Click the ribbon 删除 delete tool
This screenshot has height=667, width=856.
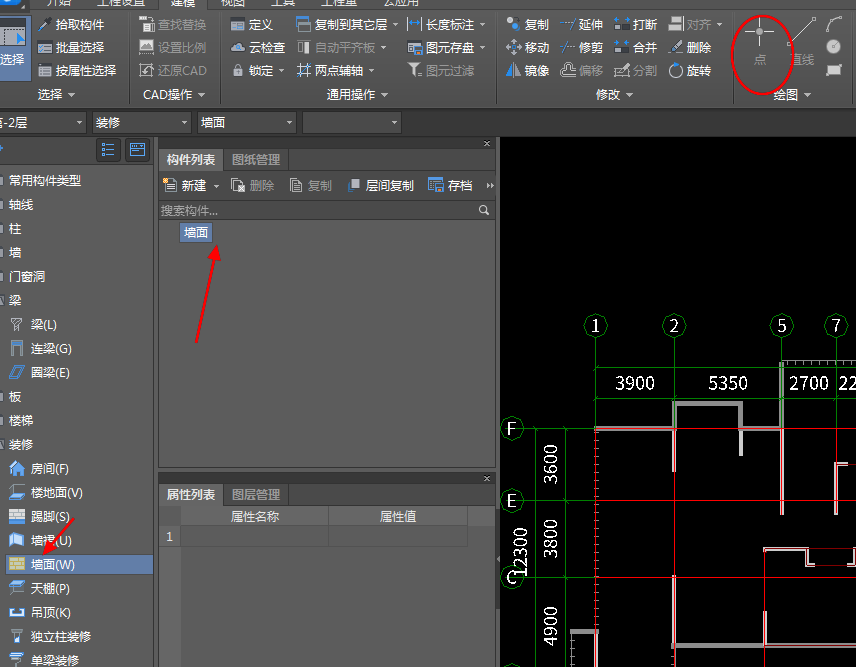tap(689, 47)
